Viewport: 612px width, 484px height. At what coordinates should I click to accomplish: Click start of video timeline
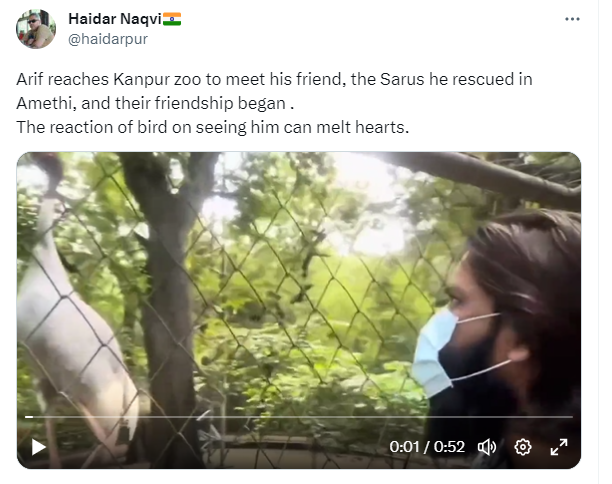(27, 417)
